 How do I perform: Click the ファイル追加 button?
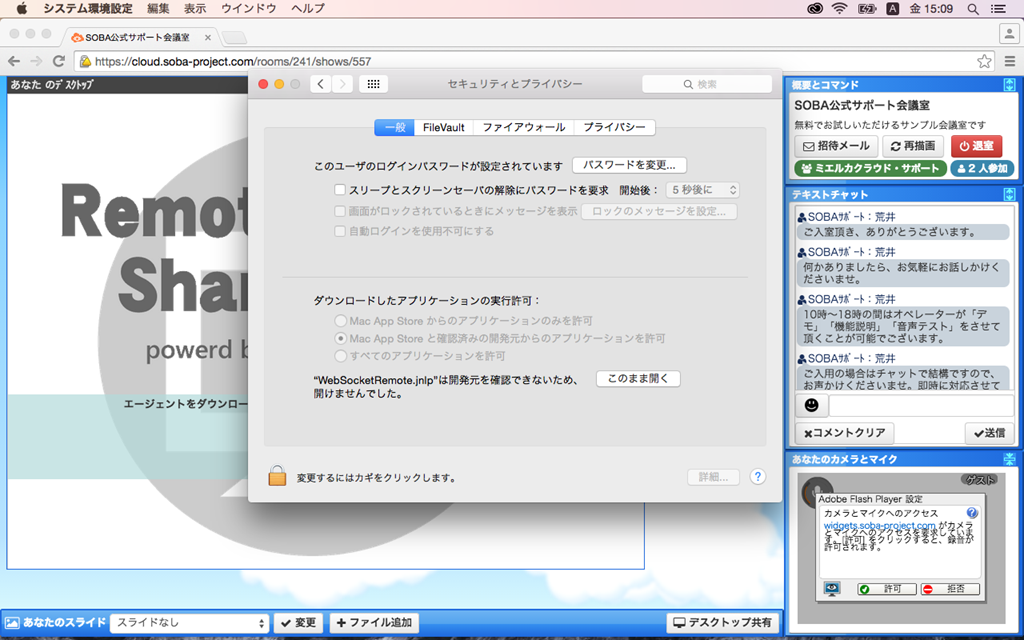click(x=374, y=623)
